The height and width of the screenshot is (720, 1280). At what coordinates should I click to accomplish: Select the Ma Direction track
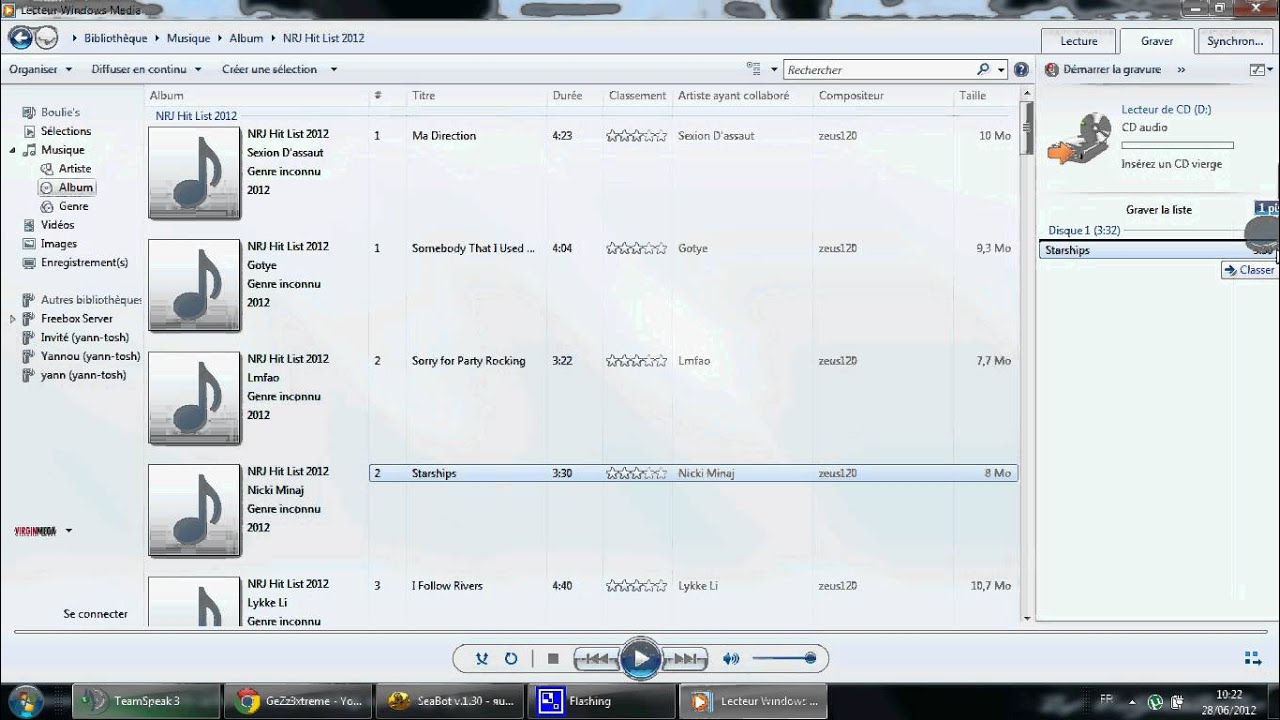(x=444, y=136)
